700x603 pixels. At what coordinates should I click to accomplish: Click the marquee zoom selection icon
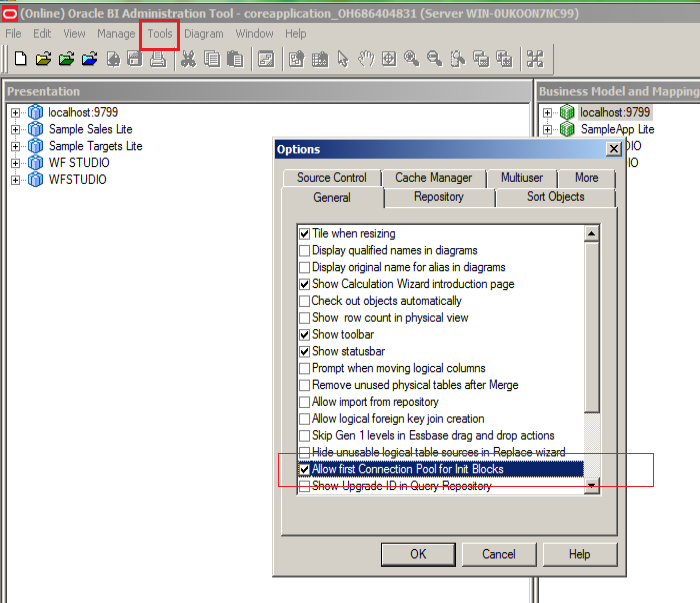pyautogui.click(x=458, y=58)
